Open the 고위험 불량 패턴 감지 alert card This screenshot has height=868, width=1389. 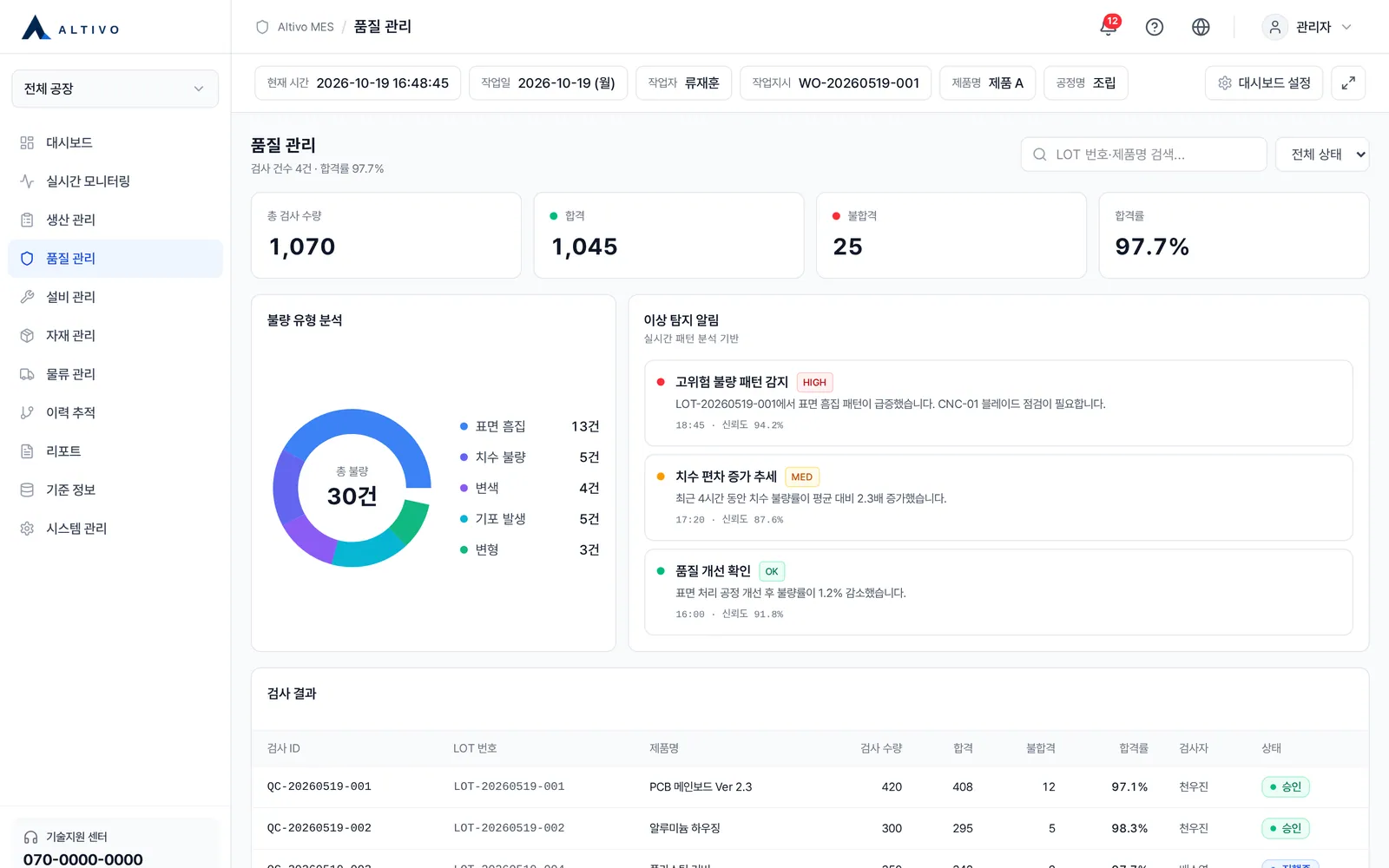pyautogui.click(x=998, y=404)
